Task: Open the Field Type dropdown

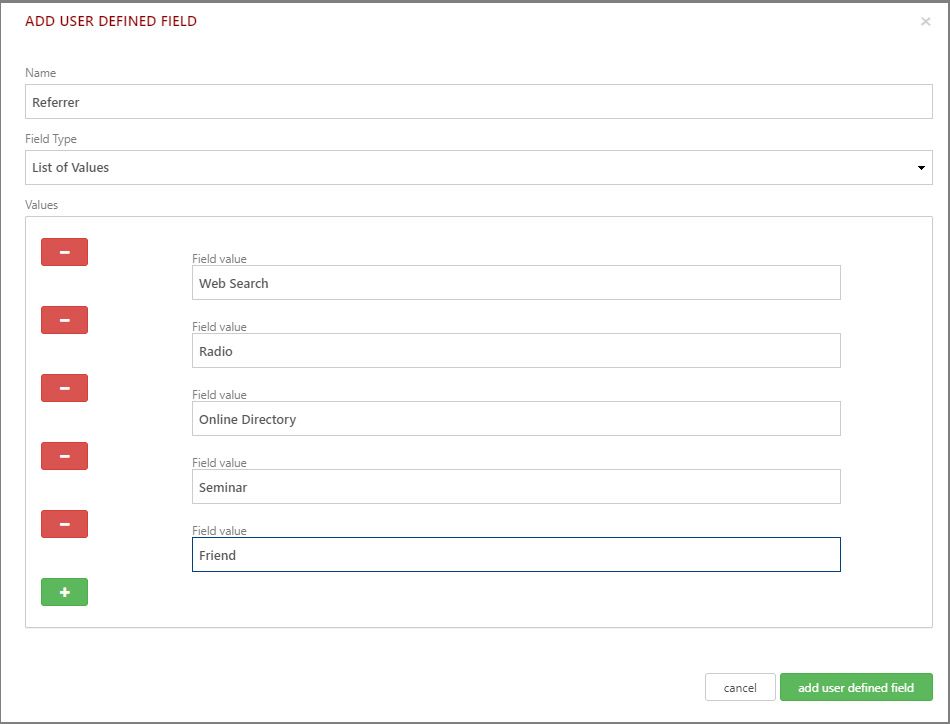Action: [x=479, y=168]
